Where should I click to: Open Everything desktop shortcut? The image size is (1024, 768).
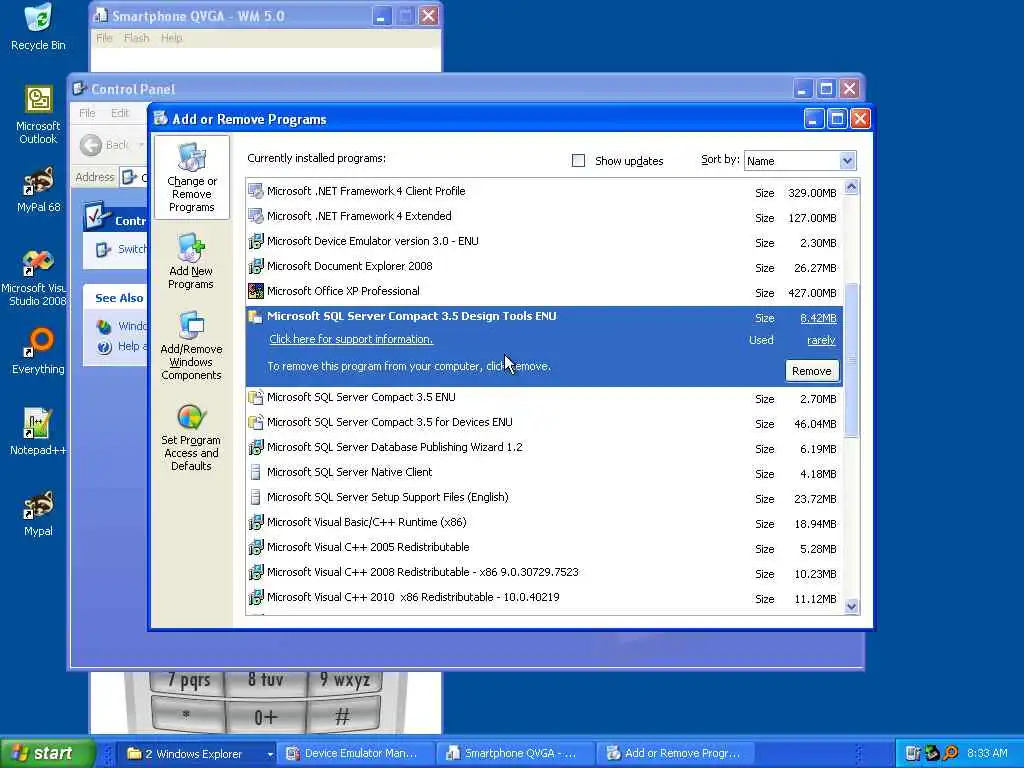(38, 351)
